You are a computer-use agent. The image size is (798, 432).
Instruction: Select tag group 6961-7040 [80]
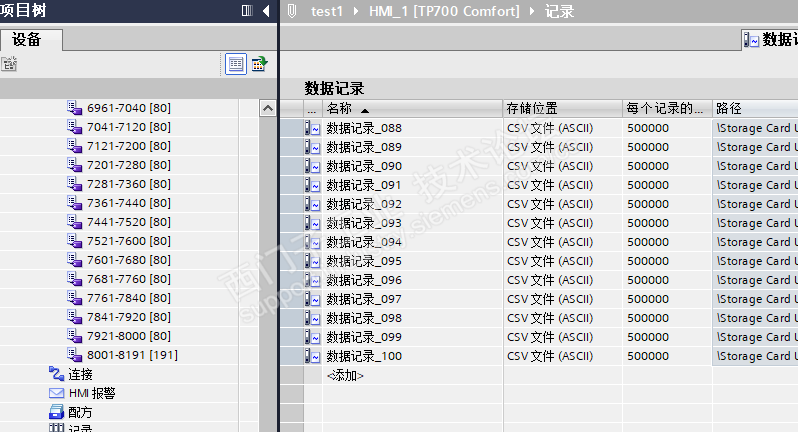coord(129,108)
